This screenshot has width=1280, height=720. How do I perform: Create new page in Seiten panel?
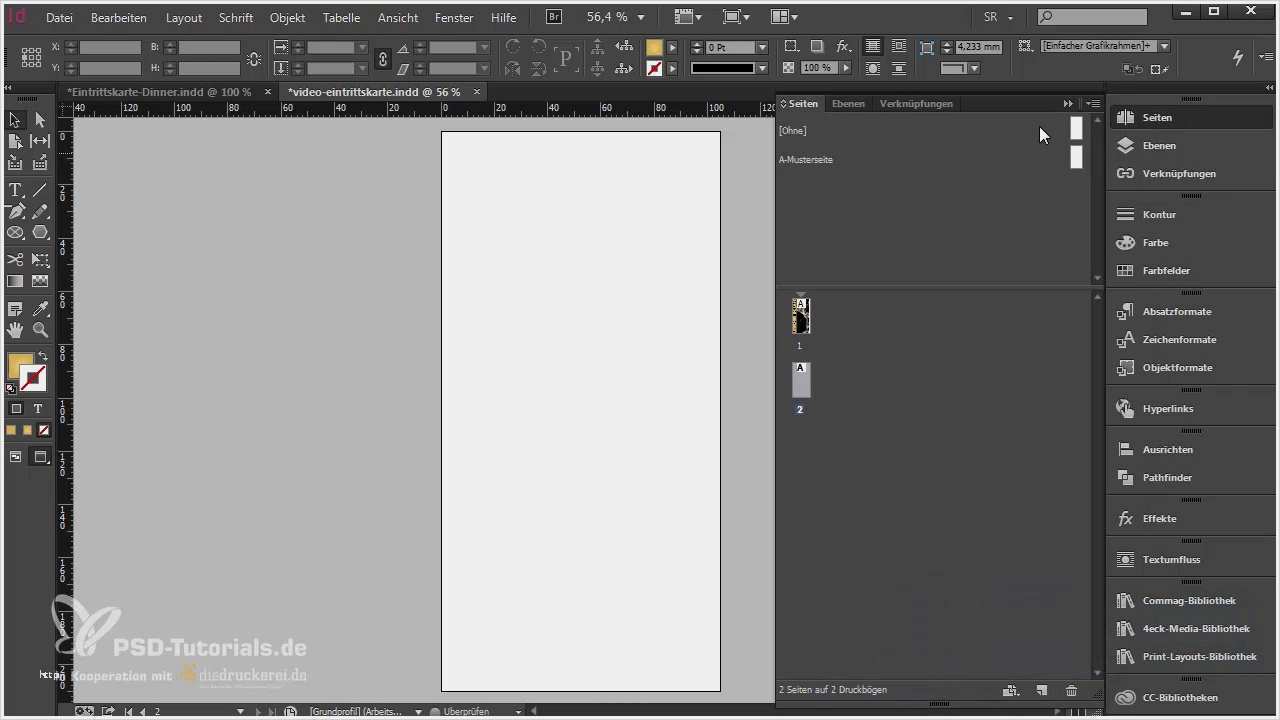(x=1041, y=690)
